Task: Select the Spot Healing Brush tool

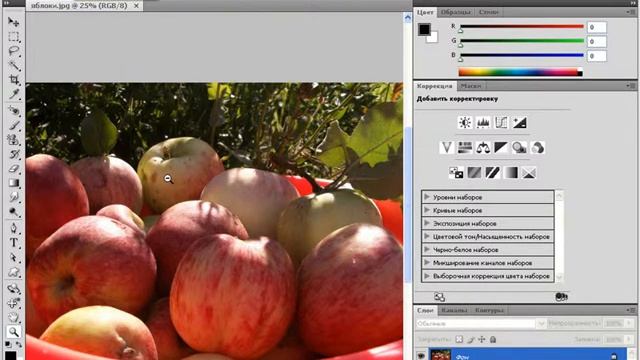Action: point(13,110)
